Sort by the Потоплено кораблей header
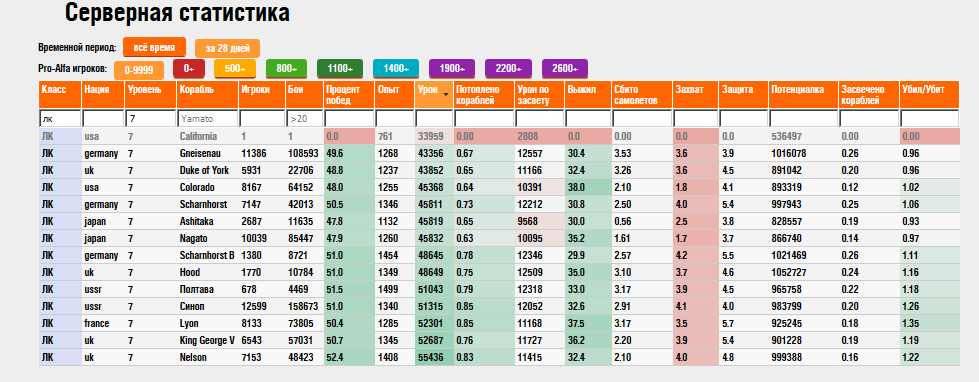The image size is (979, 382). pyautogui.click(x=484, y=94)
